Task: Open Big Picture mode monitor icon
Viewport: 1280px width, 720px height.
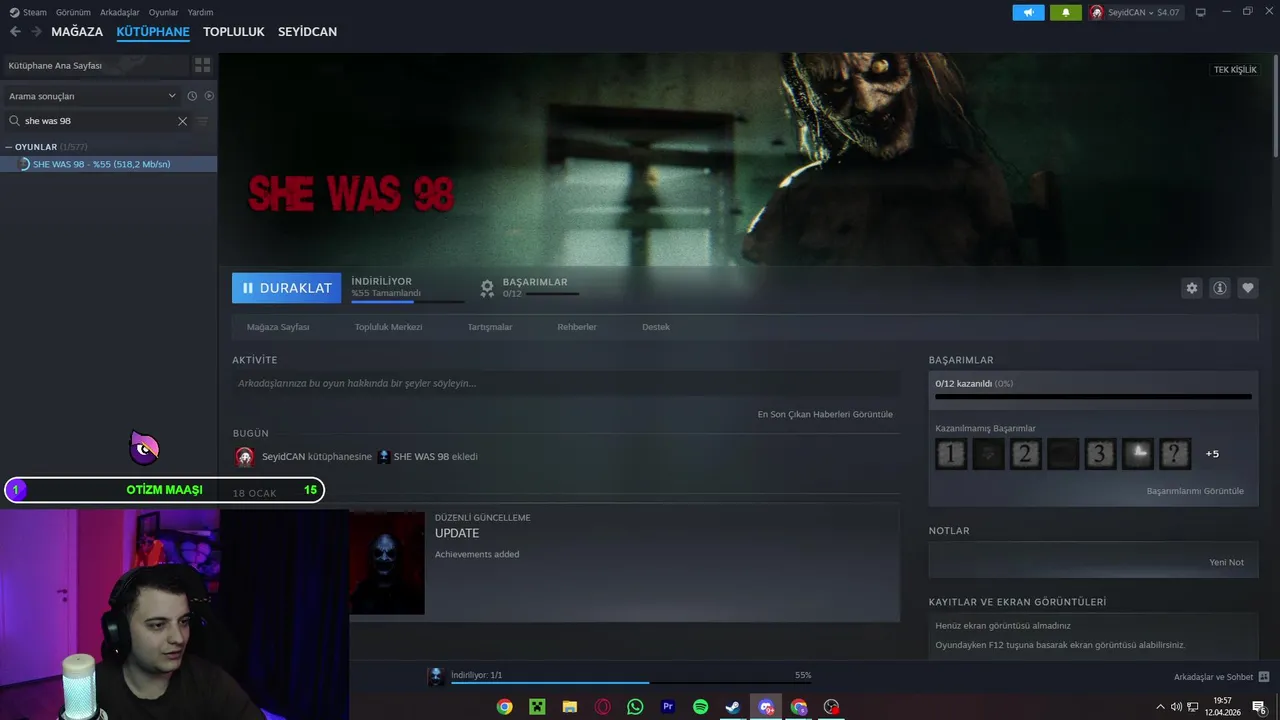Action: [1200, 12]
